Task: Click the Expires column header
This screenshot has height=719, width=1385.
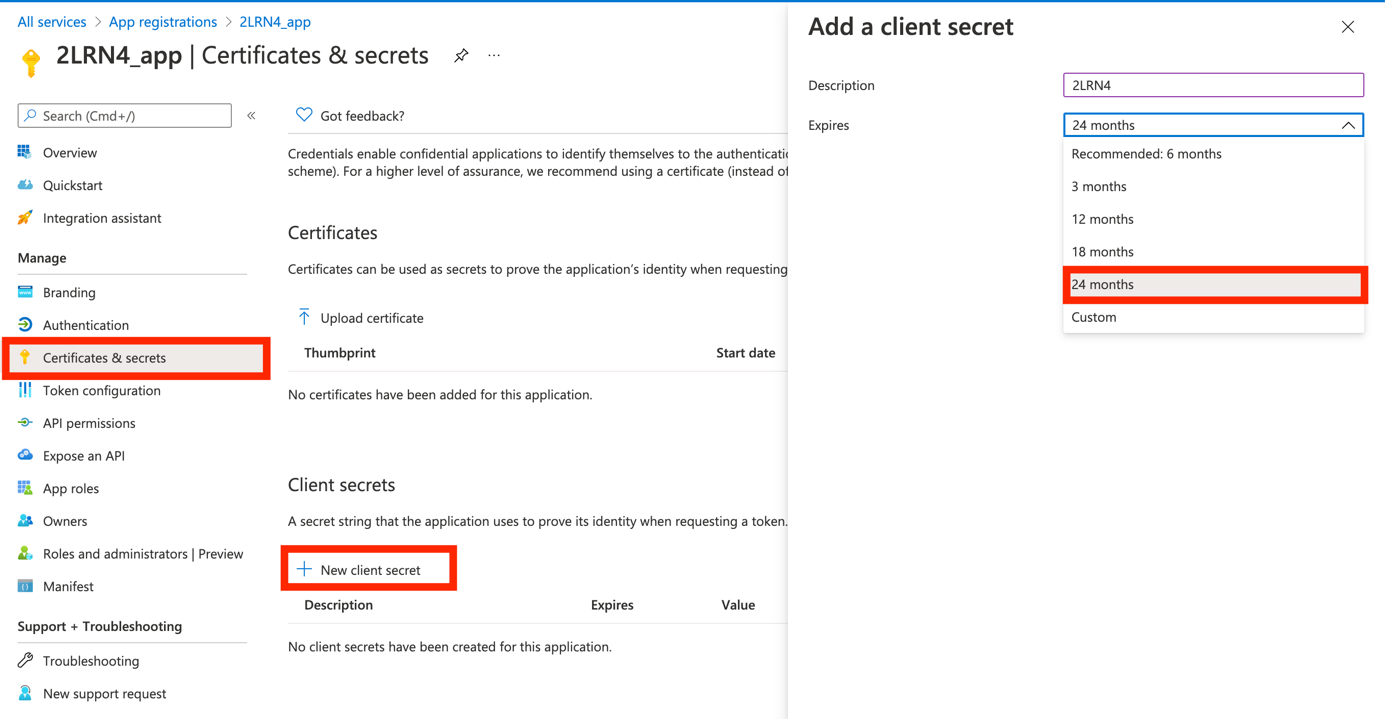Action: pyautogui.click(x=612, y=604)
